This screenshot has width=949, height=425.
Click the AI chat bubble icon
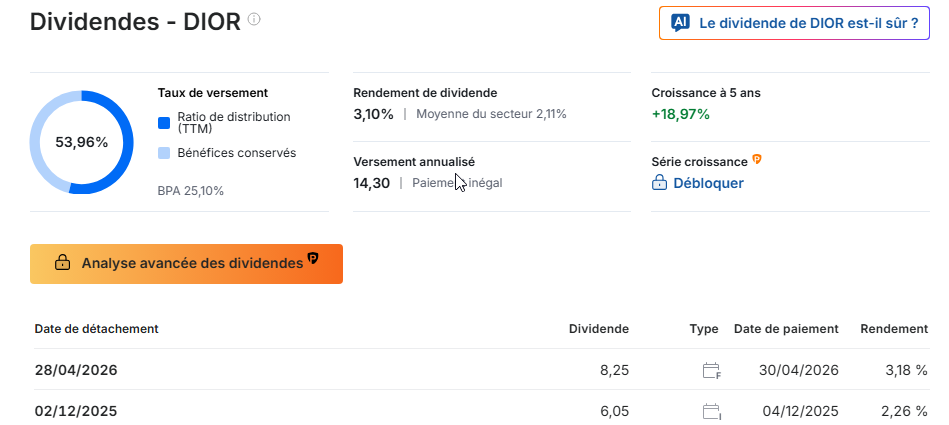[680, 24]
